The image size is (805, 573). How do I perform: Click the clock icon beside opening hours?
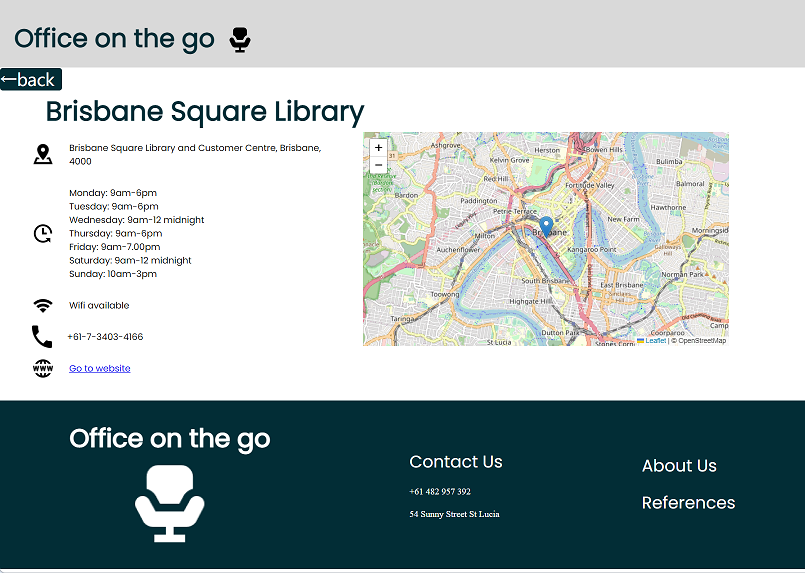pos(42,234)
